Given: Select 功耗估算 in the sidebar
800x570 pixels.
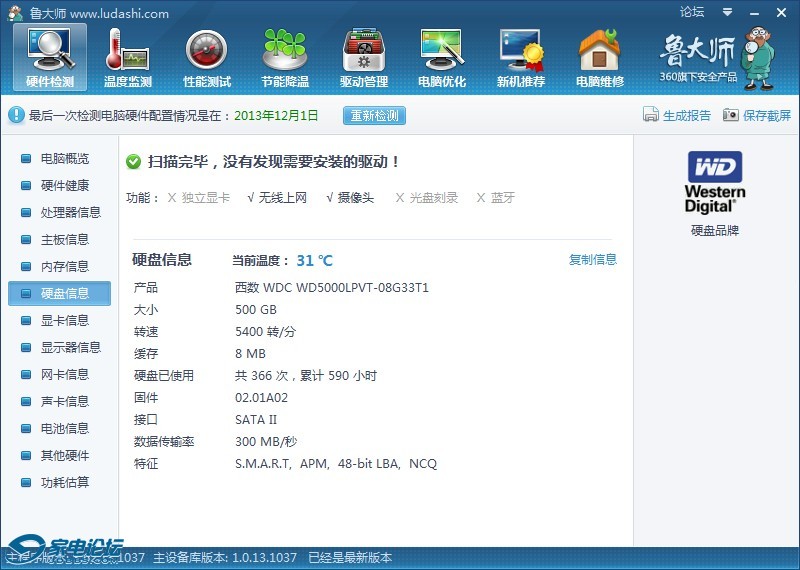Looking at the screenshot, I should pos(59,483).
